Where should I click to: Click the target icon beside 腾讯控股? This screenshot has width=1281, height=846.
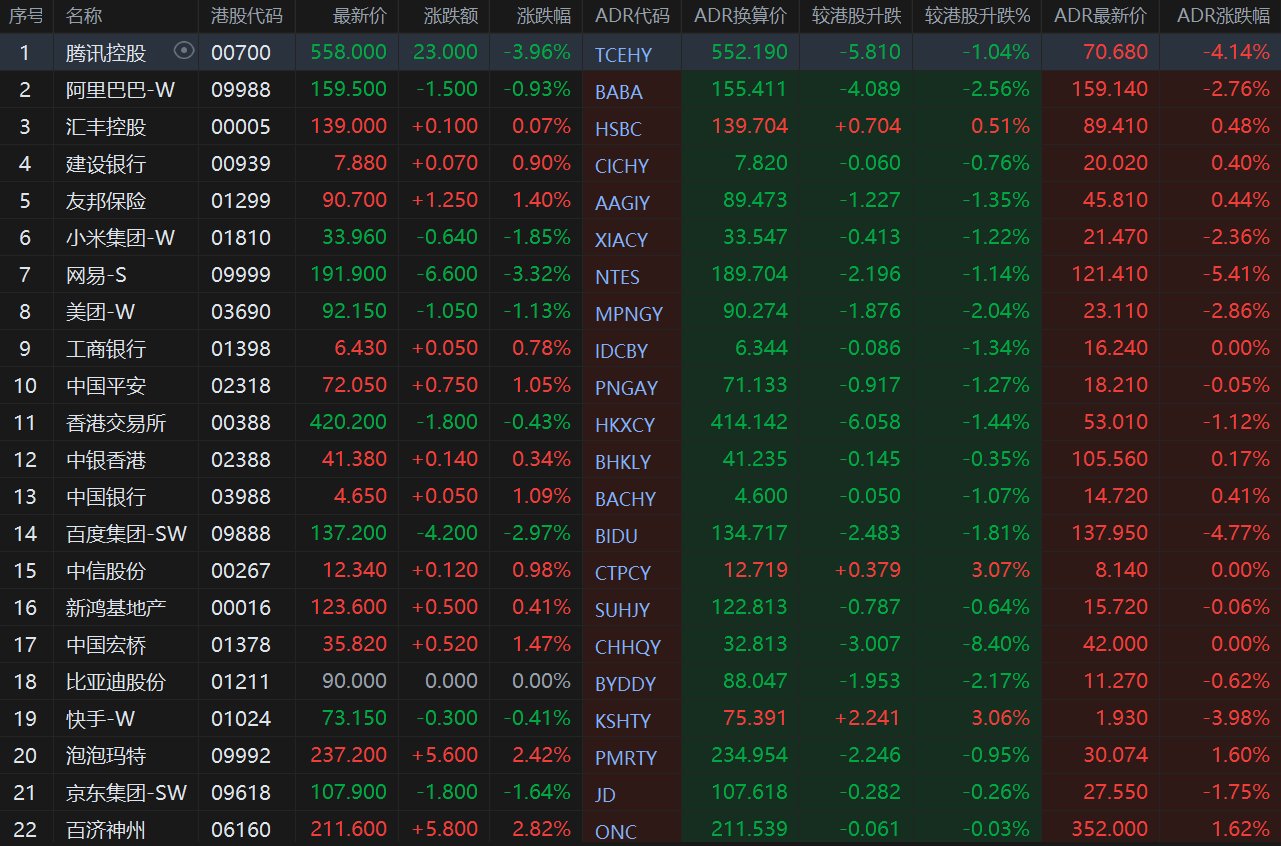click(184, 51)
